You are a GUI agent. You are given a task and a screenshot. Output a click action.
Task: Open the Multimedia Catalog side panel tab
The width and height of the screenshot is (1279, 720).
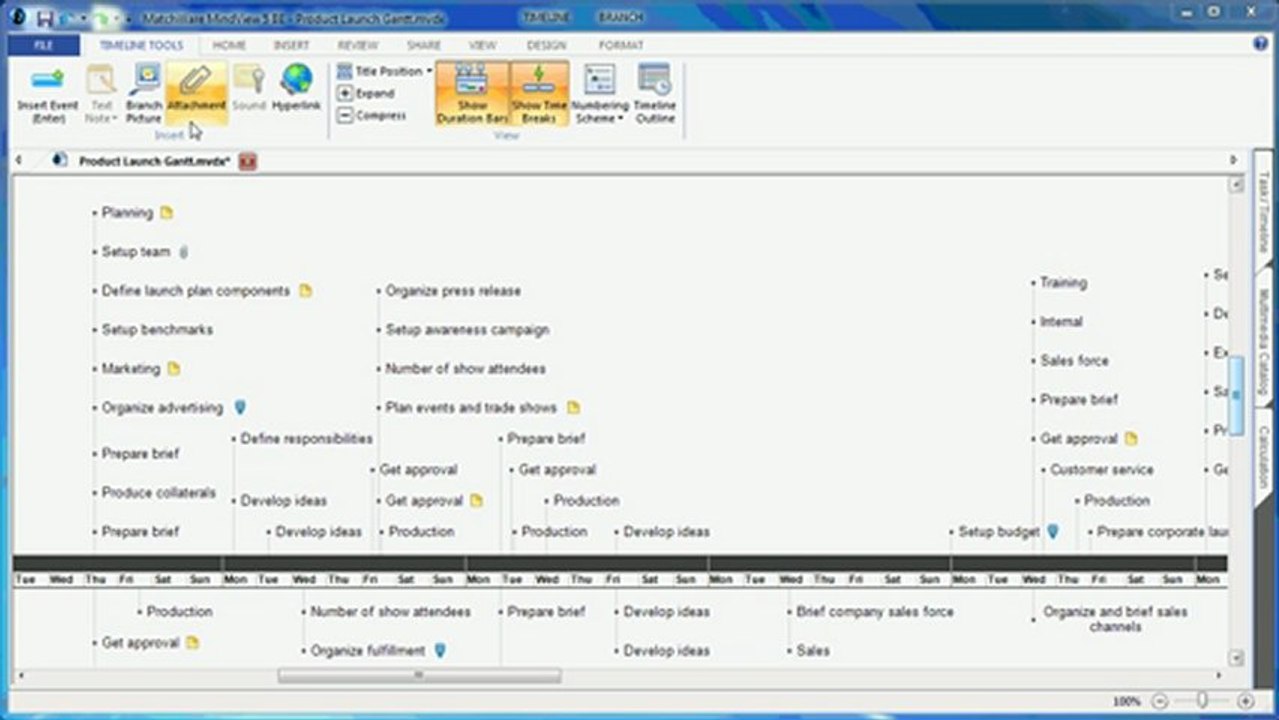pyautogui.click(x=1263, y=340)
